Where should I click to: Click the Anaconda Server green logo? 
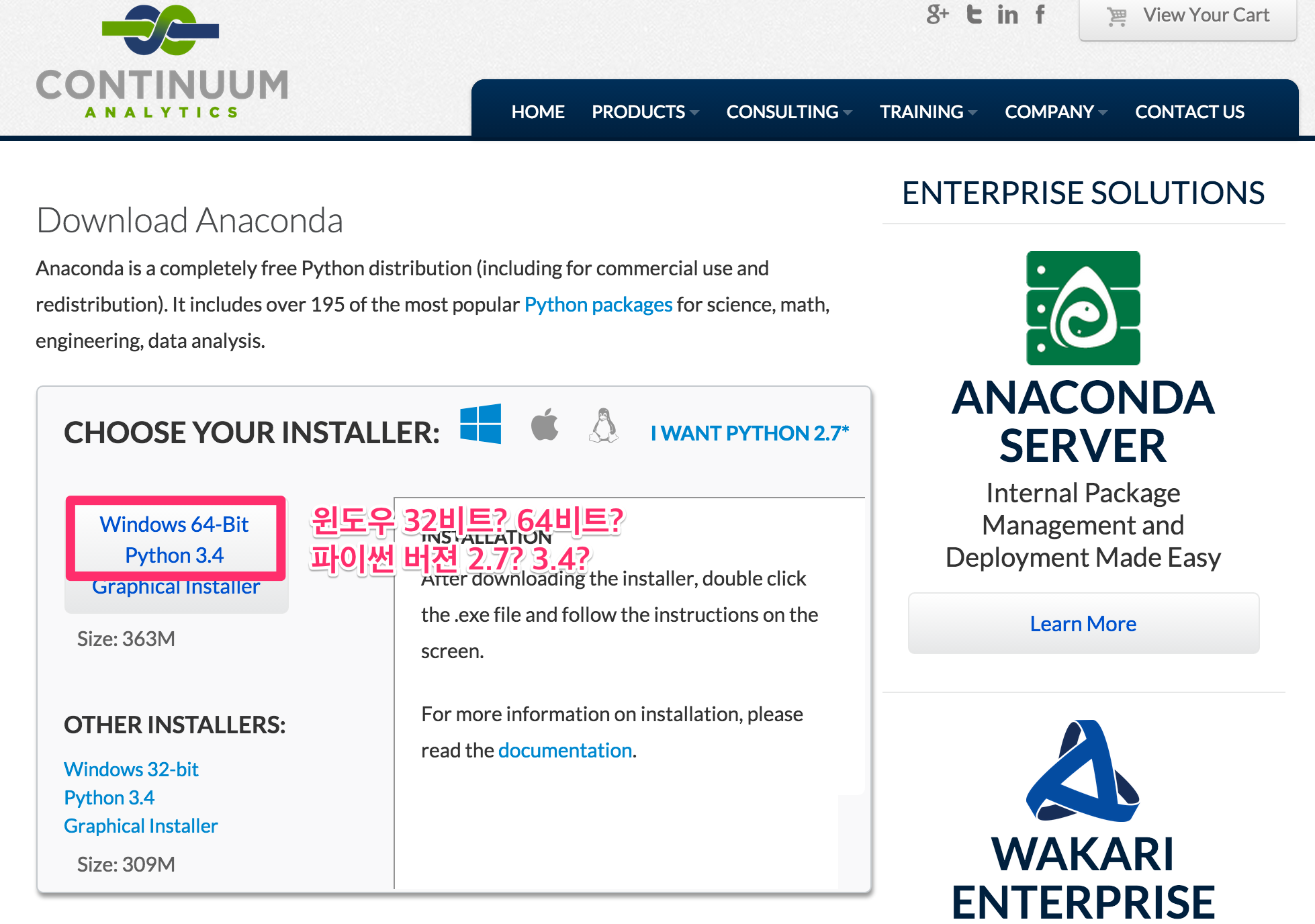click(1083, 308)
